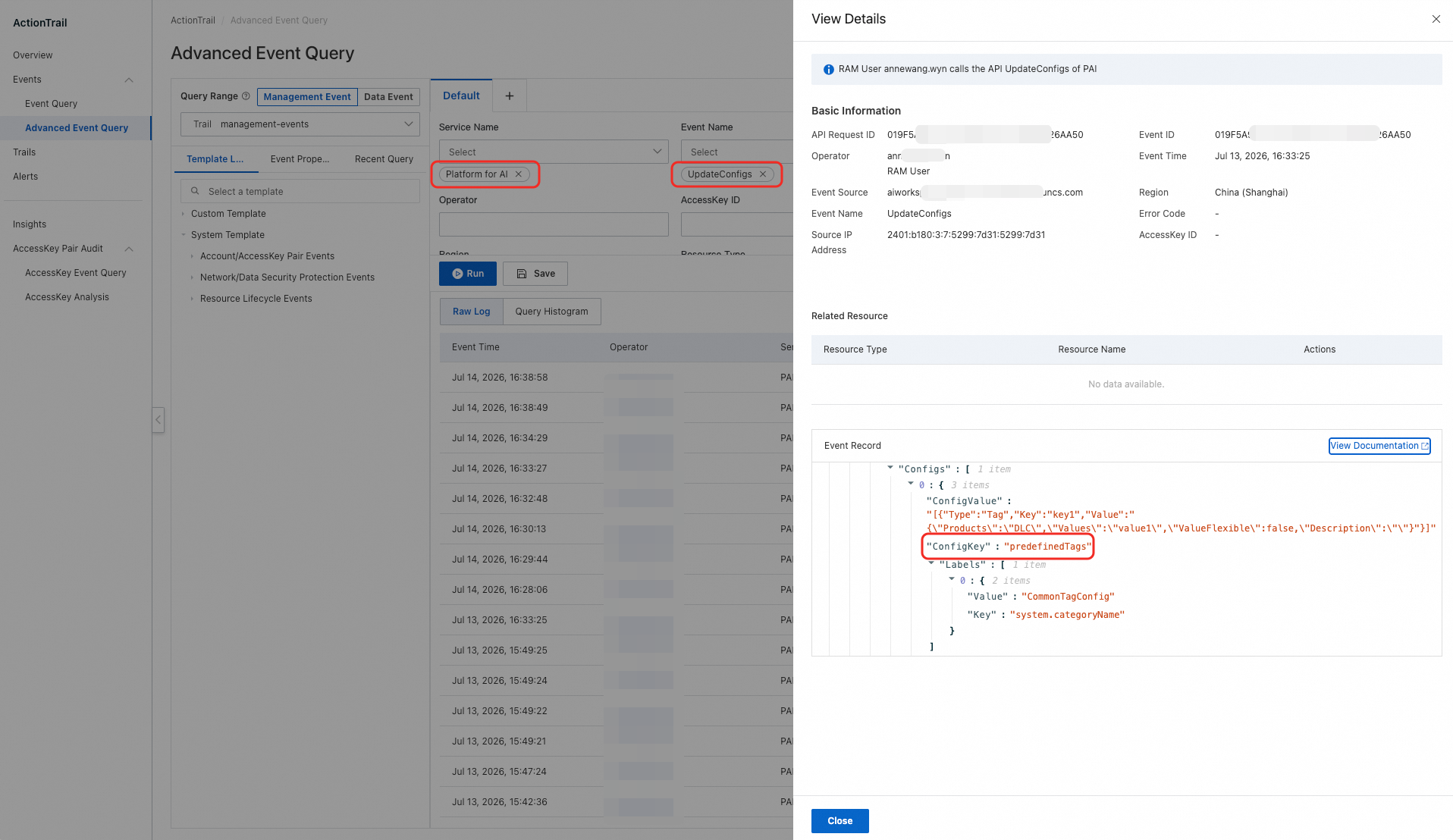Select Management Event query range
Viewport: 1453px width, 840px height.
pyautogui.click(x=307, y=97)
